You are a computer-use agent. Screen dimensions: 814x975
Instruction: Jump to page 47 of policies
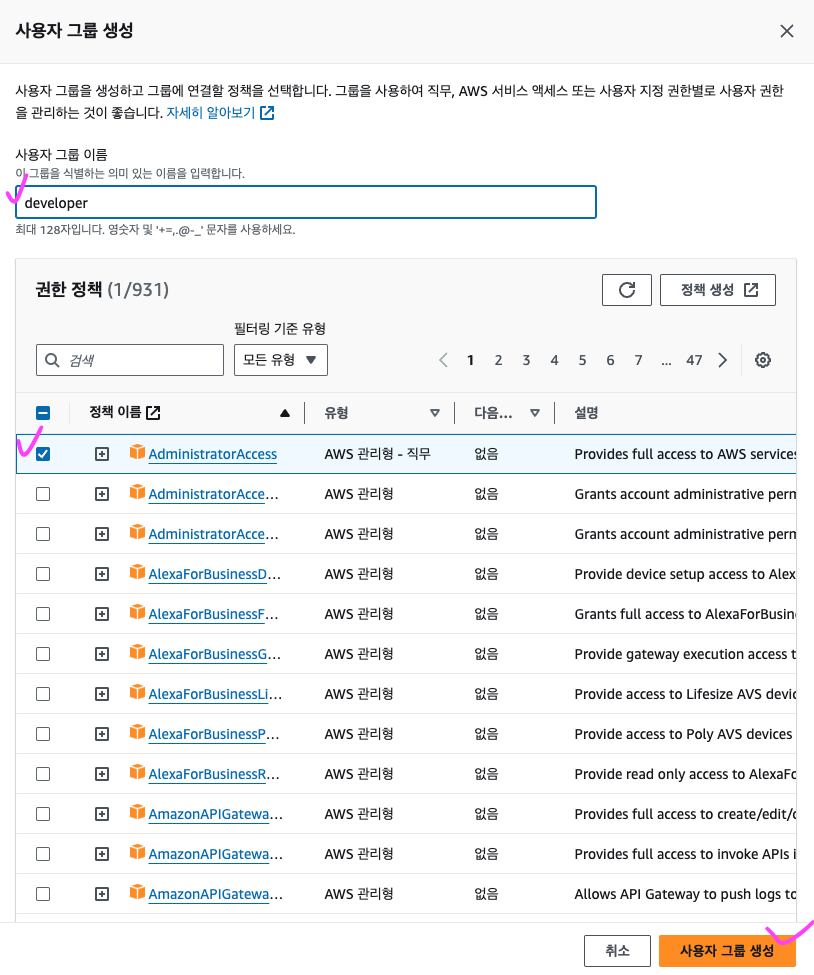click(x=694, y=360)
